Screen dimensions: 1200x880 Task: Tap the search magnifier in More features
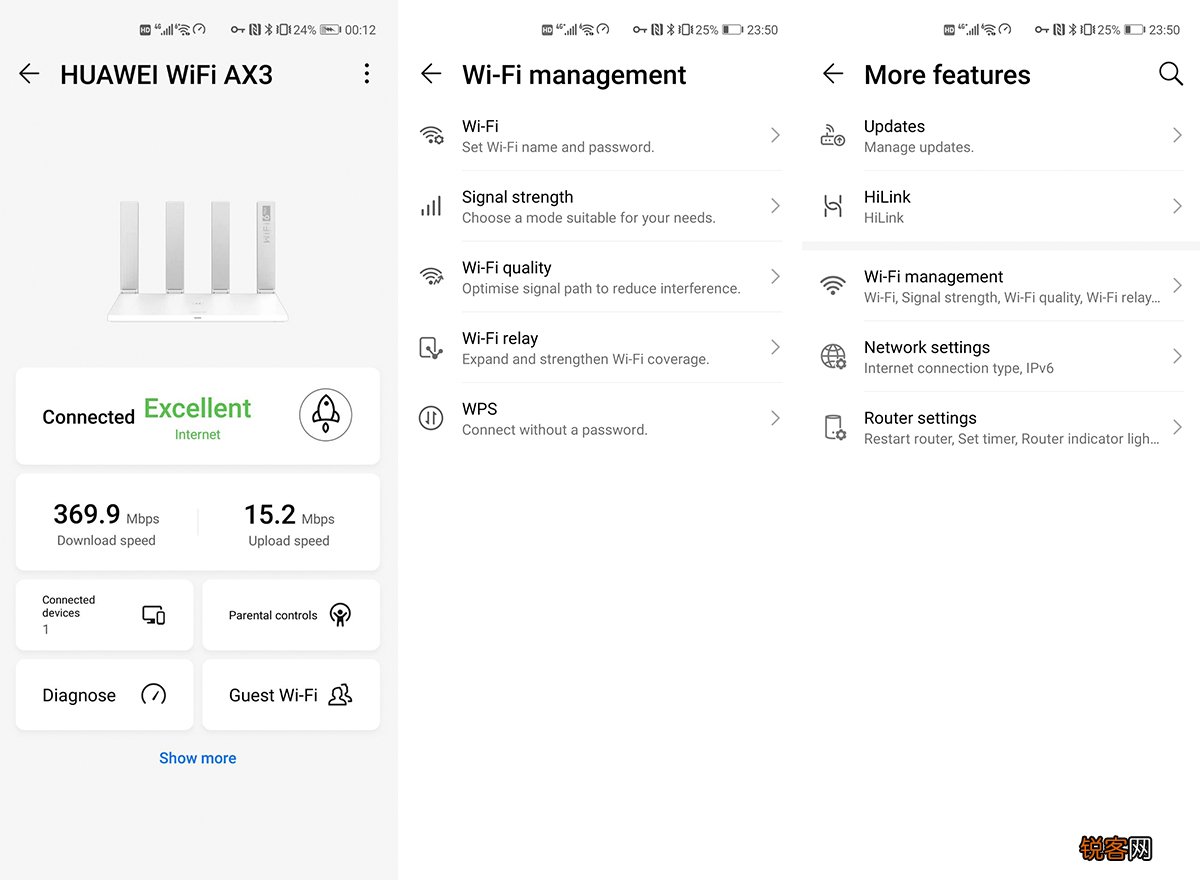pos(1171,73)
